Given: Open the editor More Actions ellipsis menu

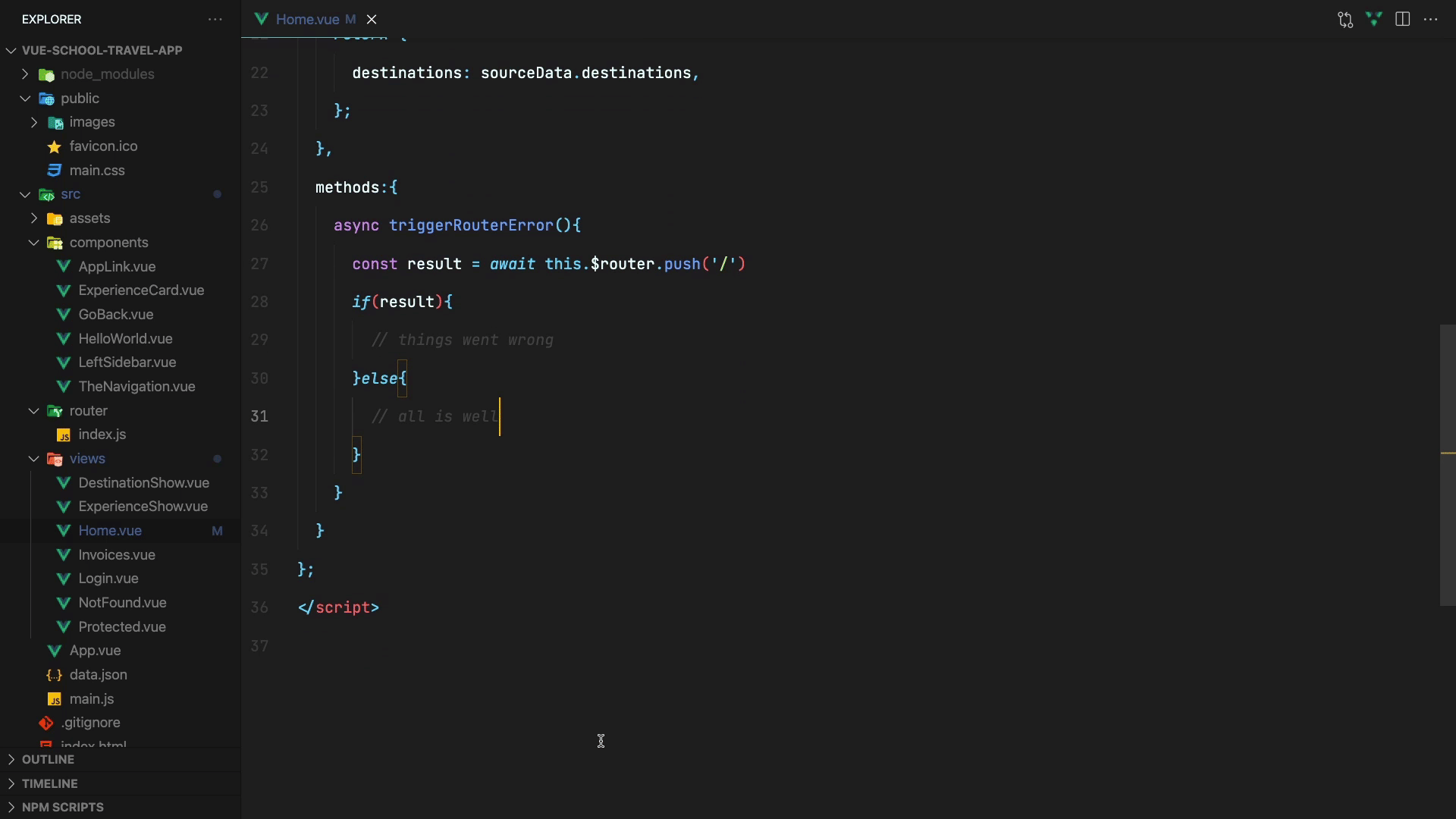Looking at the screenshot, I should [1431, 20].
